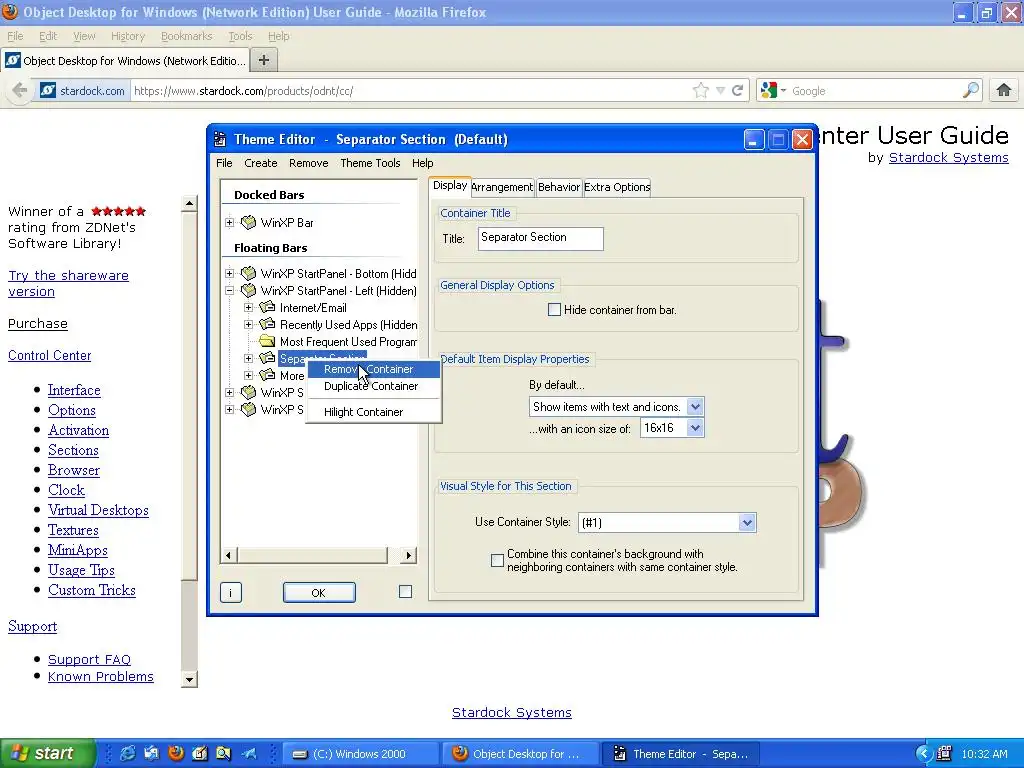Switch to the Arrangement tab
The width and height of the screenshot is (1024, 768).
pos(502,187)
